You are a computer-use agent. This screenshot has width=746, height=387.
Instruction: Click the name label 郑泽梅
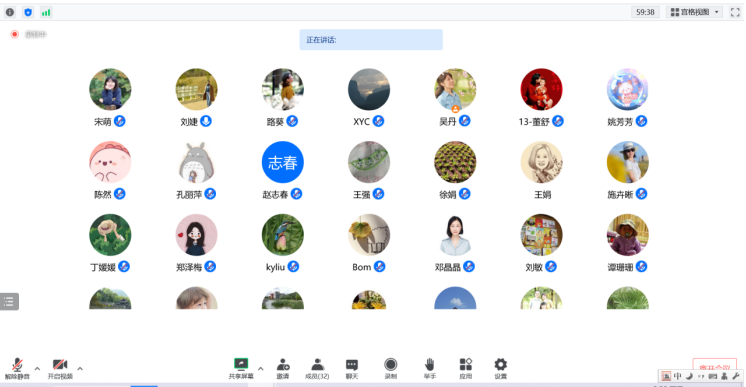[189, 267]
